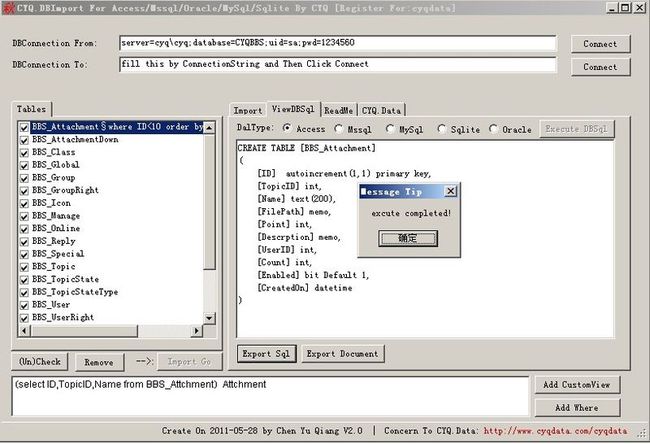Click inside the CREATE TABLE SQL text area
This screenshot has width=650, height=444.
(x=425, y=239)
